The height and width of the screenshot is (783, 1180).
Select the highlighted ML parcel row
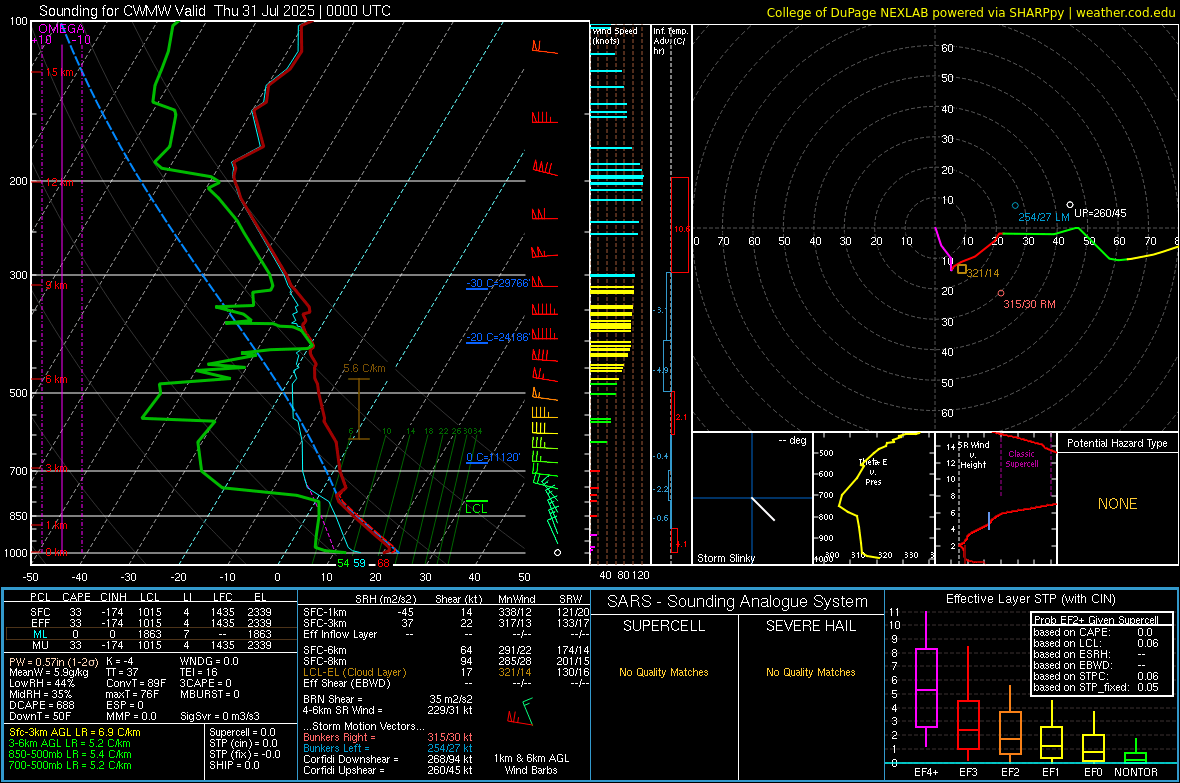click(150, 634)
